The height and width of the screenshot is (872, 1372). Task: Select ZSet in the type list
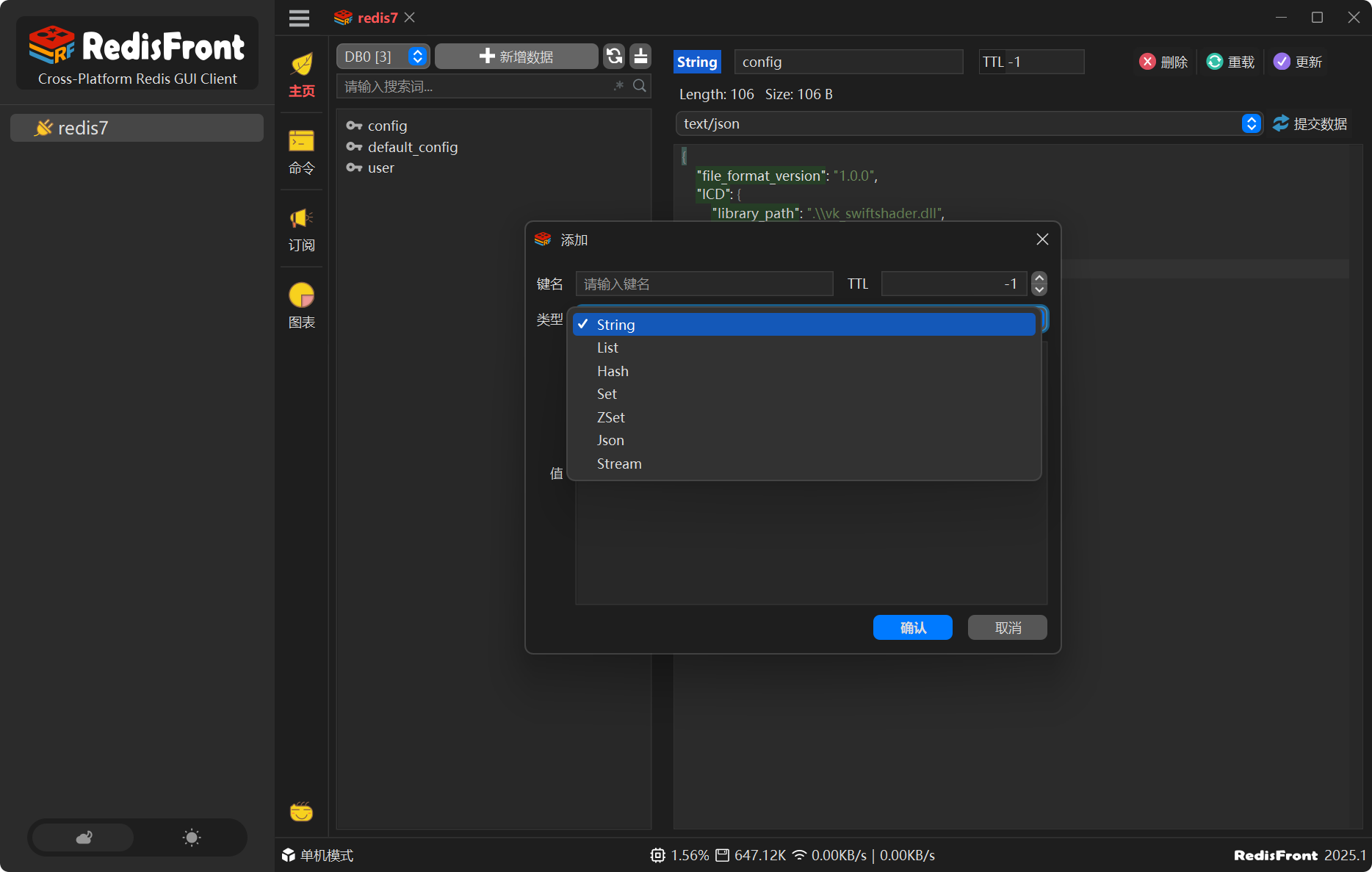(804, 417)
